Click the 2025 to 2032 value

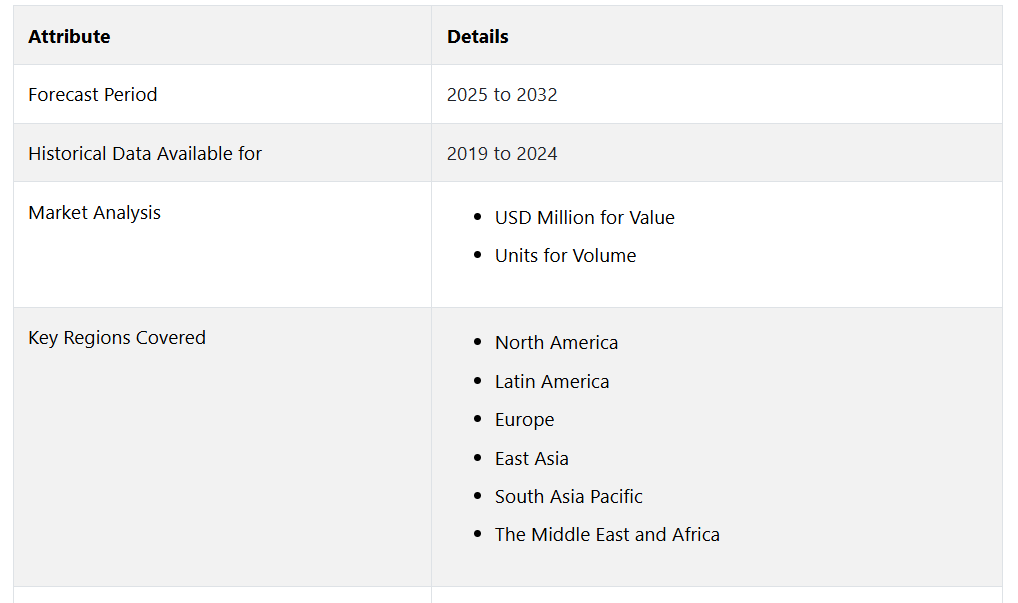[502, 95]
